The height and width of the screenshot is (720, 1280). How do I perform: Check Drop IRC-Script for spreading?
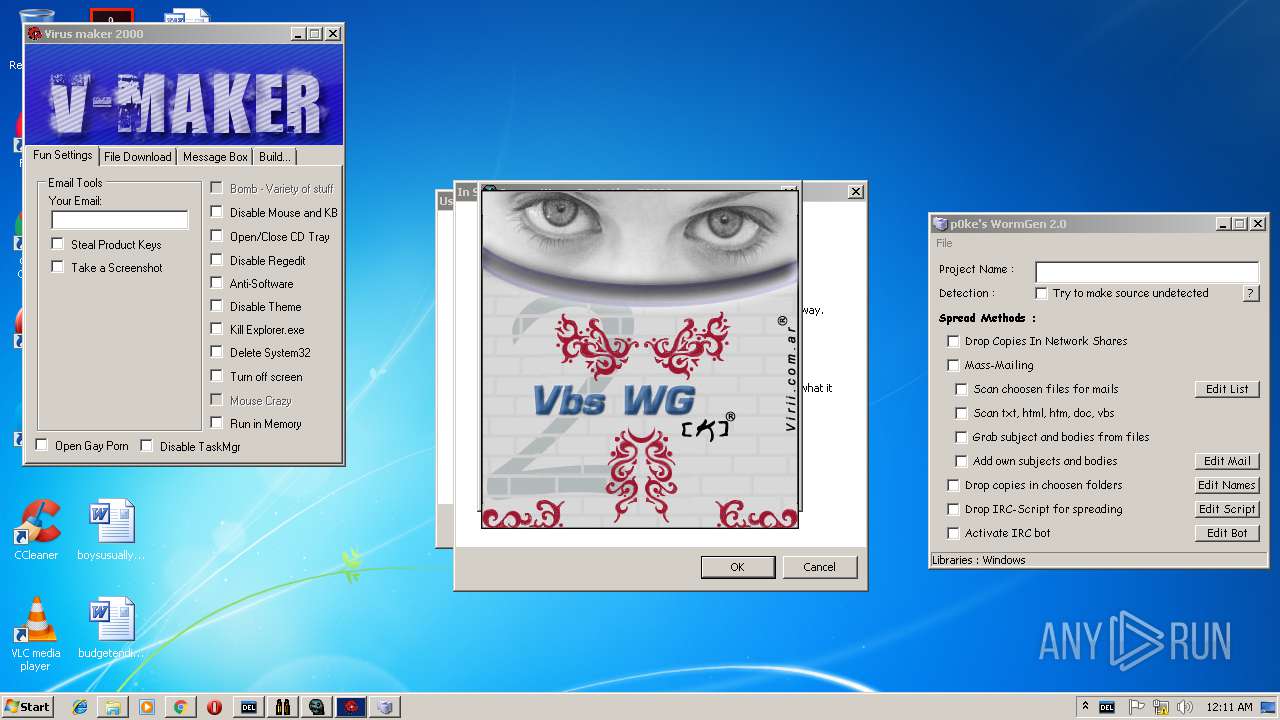point(953,509)
